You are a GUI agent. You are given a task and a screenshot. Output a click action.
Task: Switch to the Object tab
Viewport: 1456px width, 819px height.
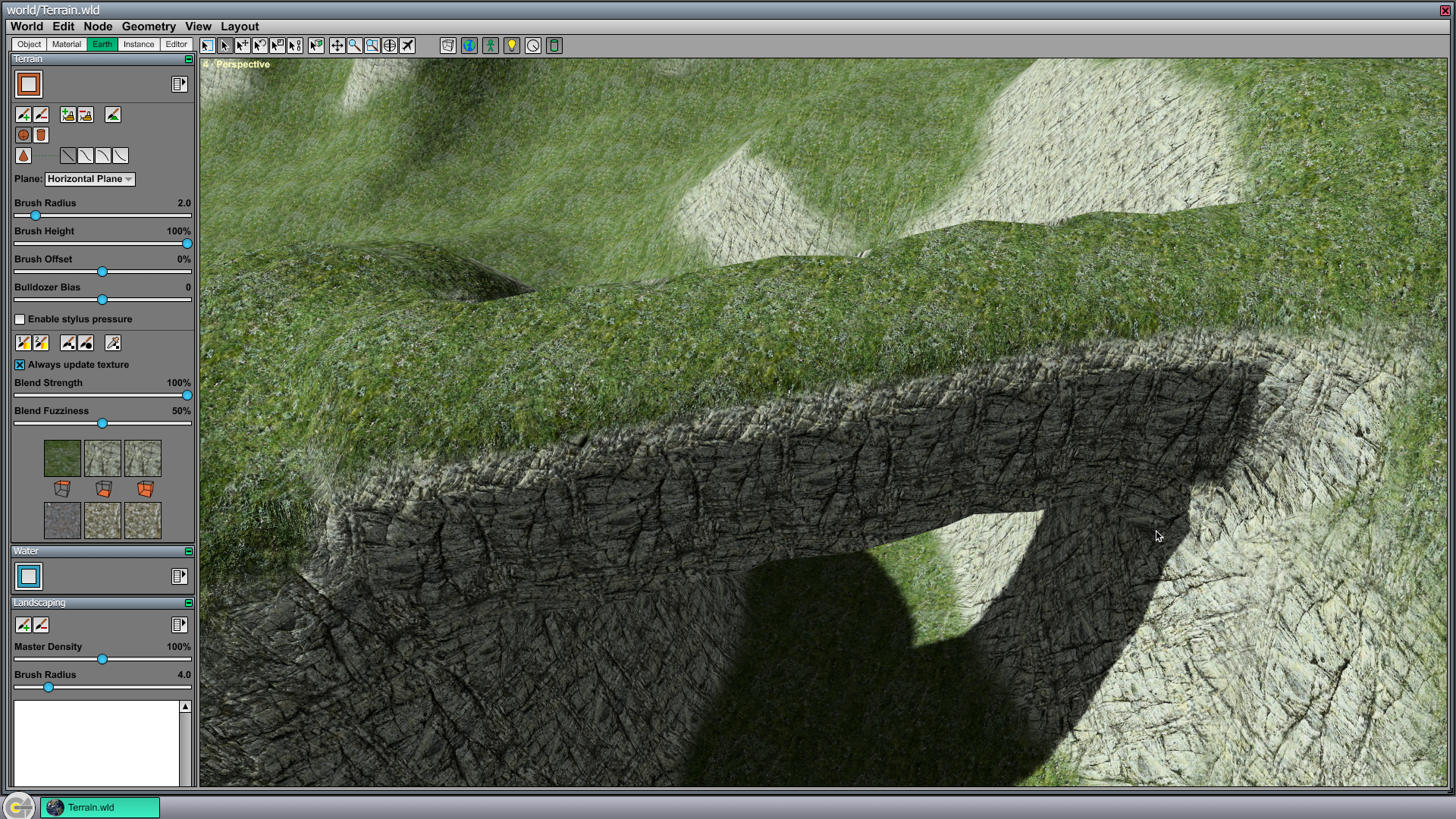click(30, 45)
